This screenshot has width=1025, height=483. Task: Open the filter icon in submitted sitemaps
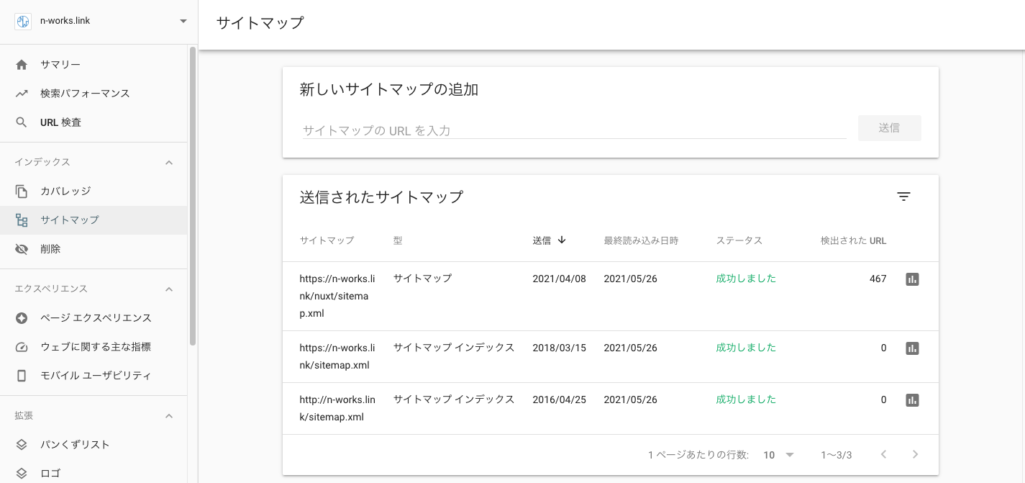pyautogui.click(x=903, y=197)
